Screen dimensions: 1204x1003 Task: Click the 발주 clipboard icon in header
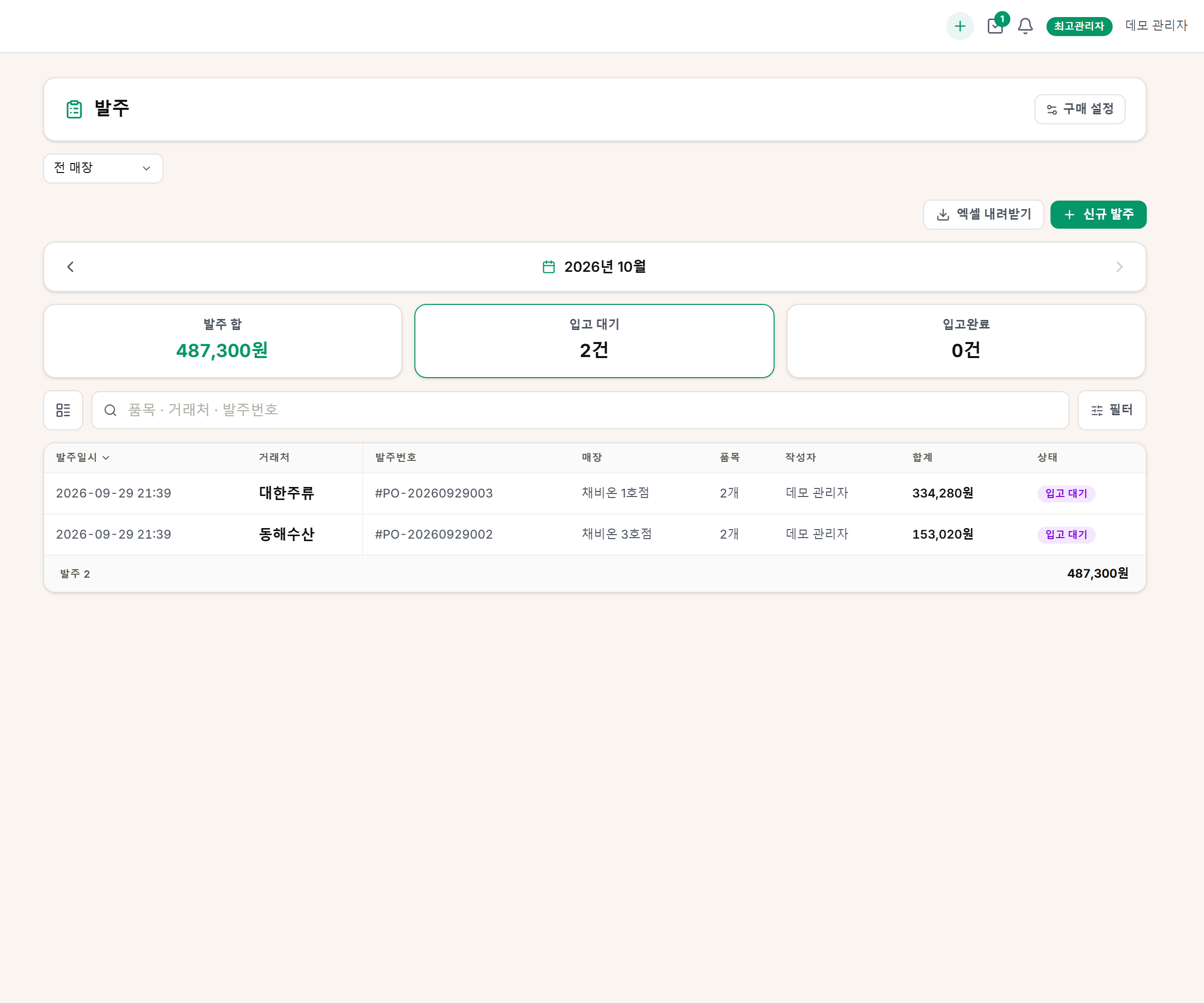[x=74, y=109]
